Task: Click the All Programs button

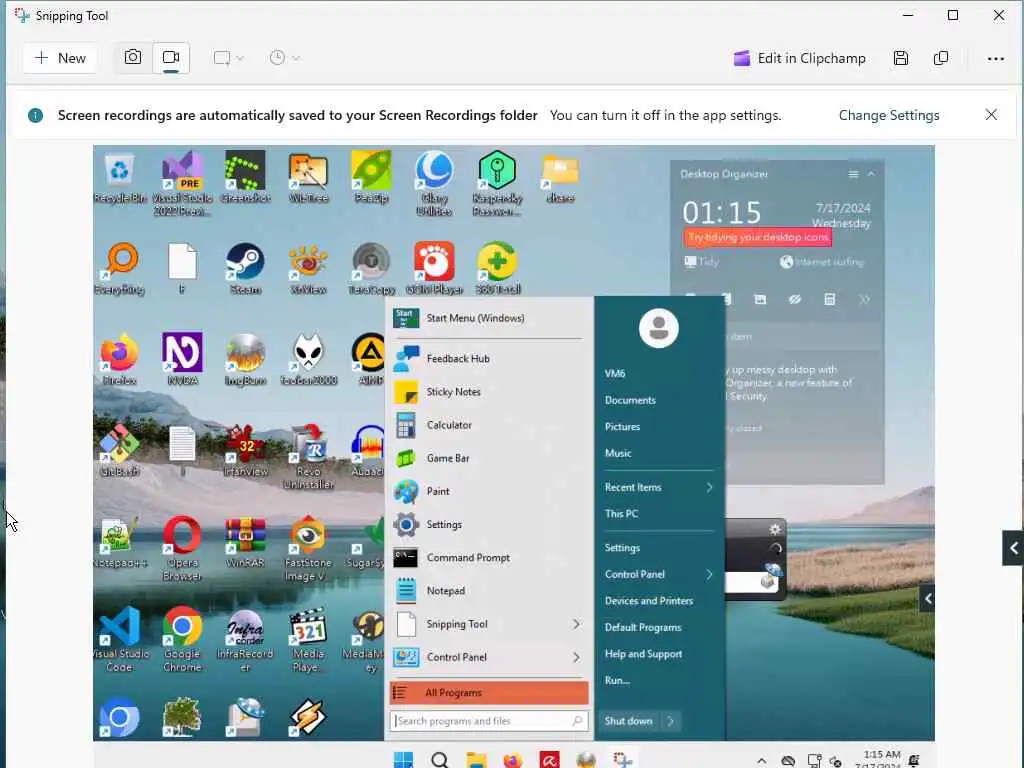Action: click(488, 693)
